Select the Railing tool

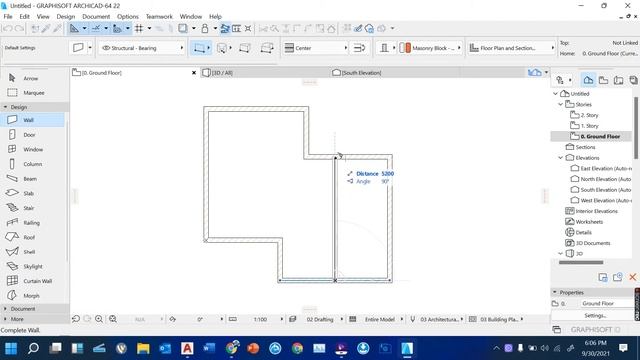(x=33, y=222)
